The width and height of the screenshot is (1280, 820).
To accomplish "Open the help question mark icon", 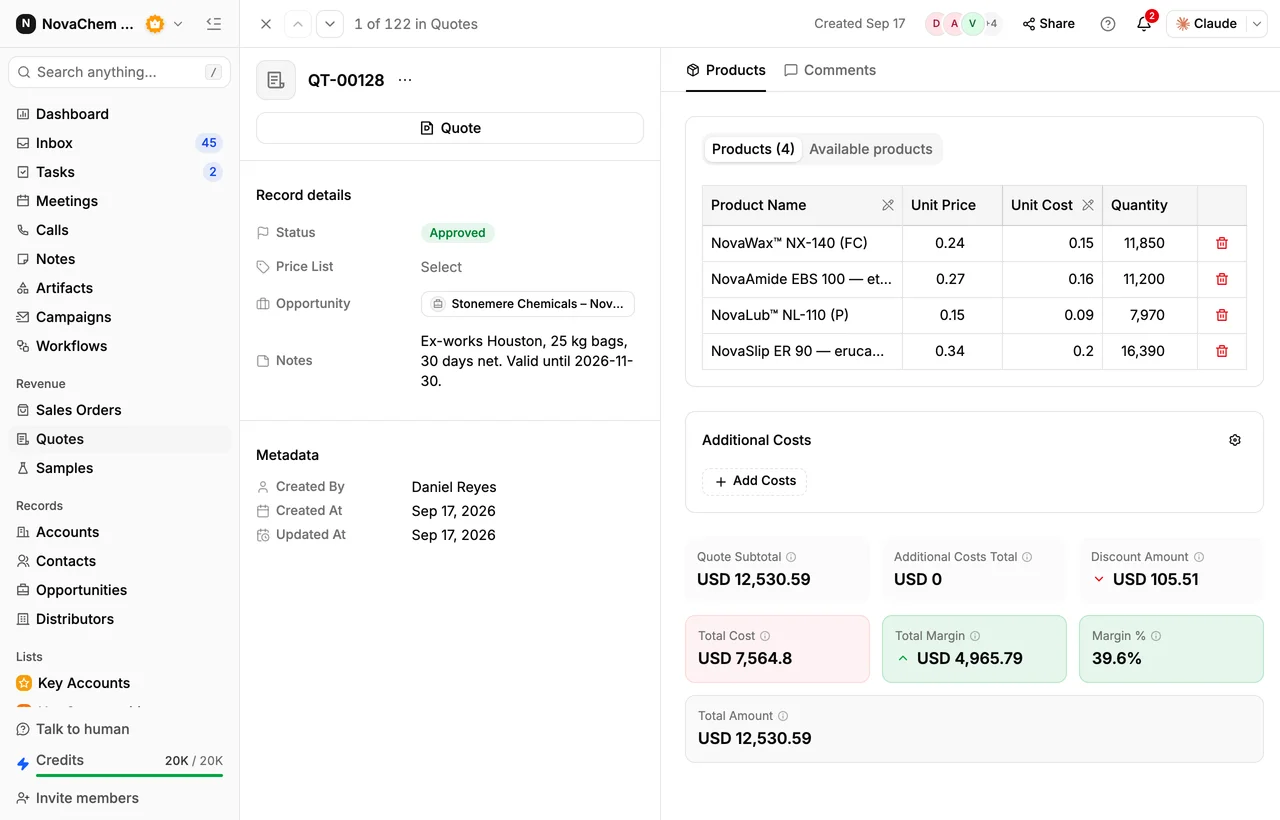I will tap(1108, 24).
